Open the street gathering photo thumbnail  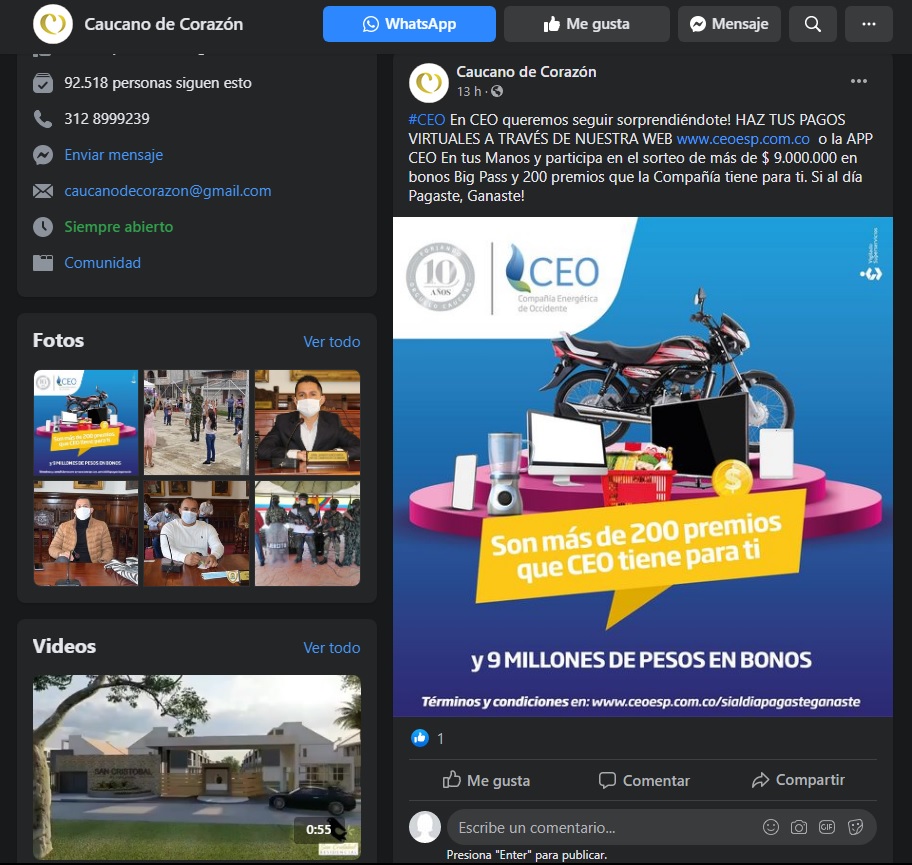point(197,422)
